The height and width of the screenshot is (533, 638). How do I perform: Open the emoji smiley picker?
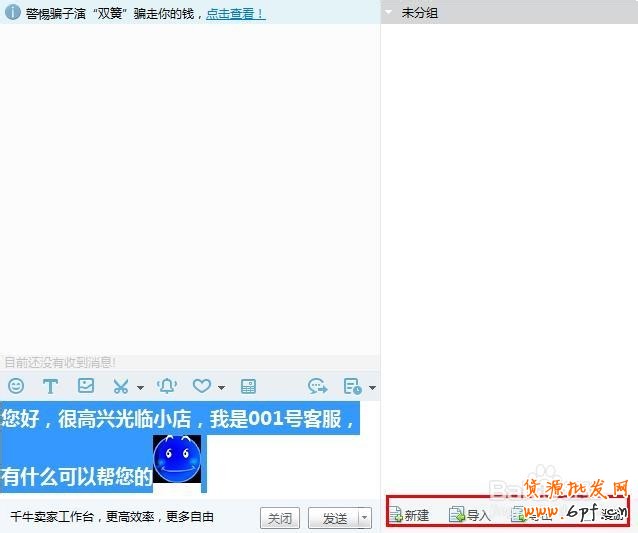coord(16,386)
